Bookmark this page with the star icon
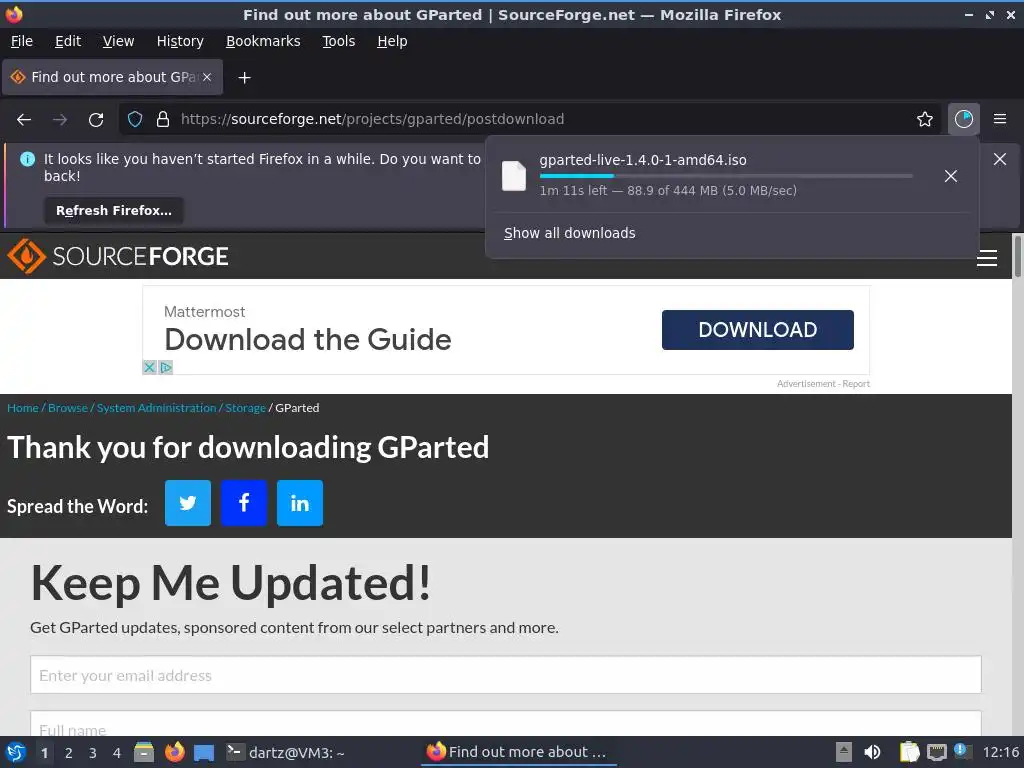The image size is (1024, 768). [x=925, y=119]
